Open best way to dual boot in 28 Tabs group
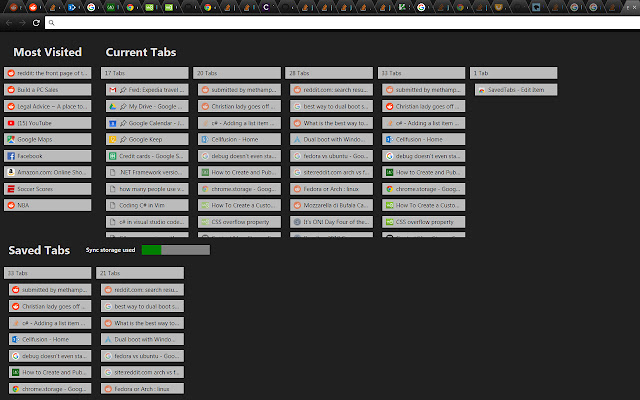 [332, 106]
